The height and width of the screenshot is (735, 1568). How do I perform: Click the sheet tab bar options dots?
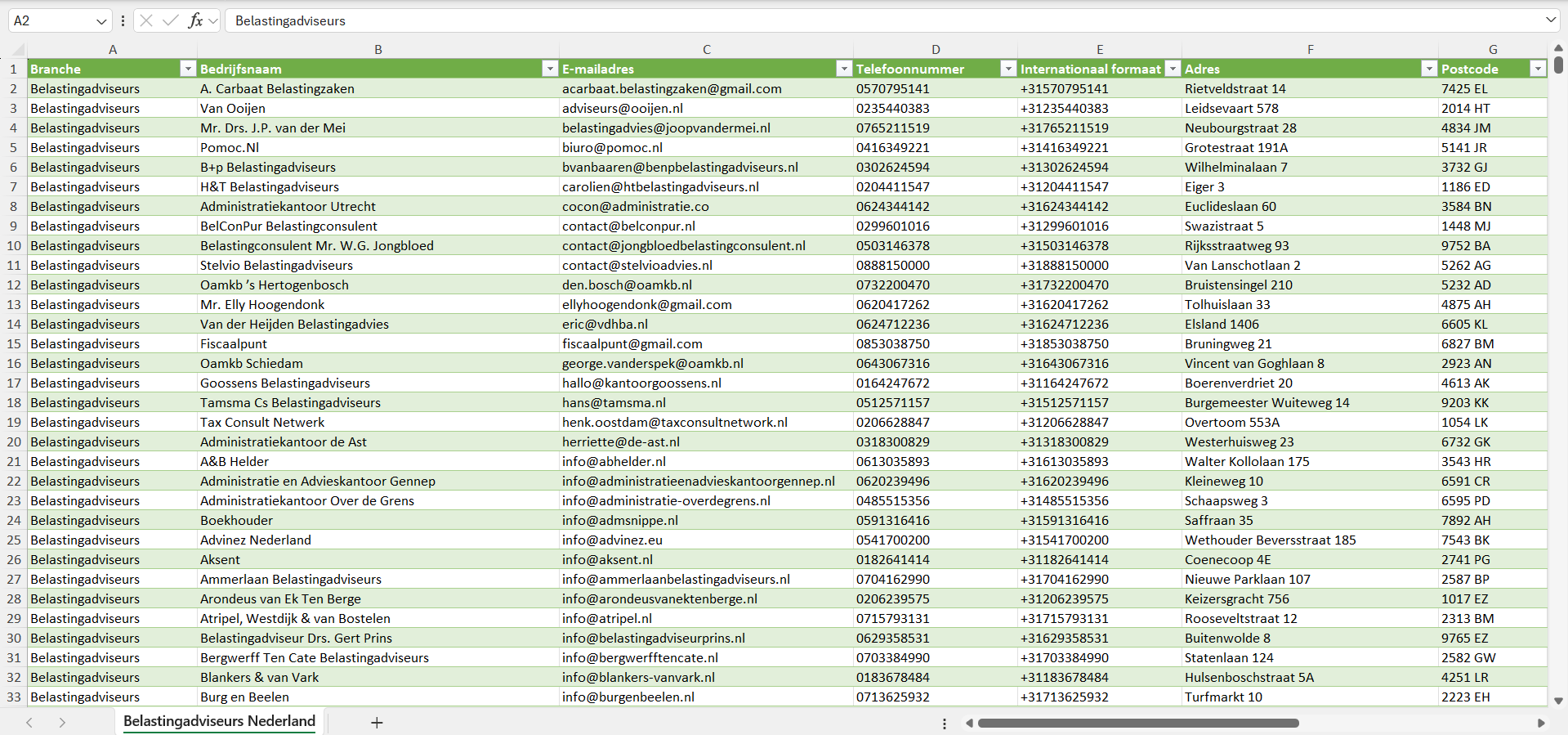click(x=944, y=724)
